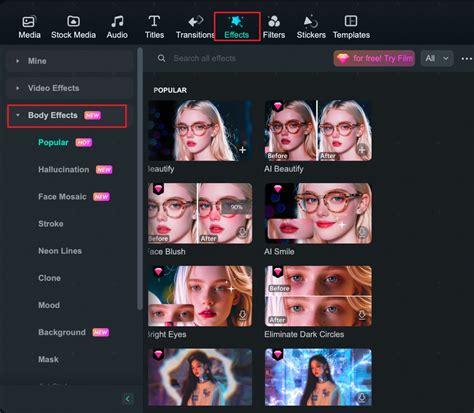
Task: Open the Stock Media tab
Action: click(73, 27)
